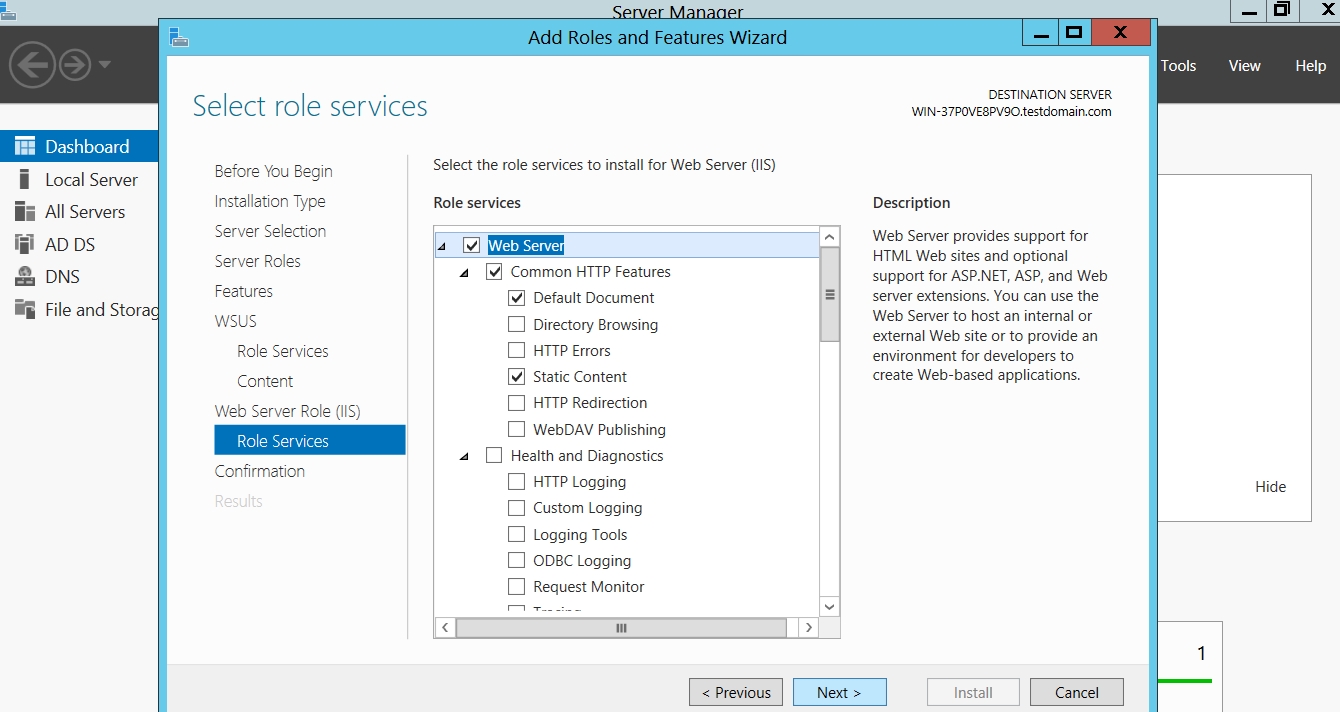Click the File and Storage icon
The width and height of the screenshot is (1340, 712).
pos(25,309)
